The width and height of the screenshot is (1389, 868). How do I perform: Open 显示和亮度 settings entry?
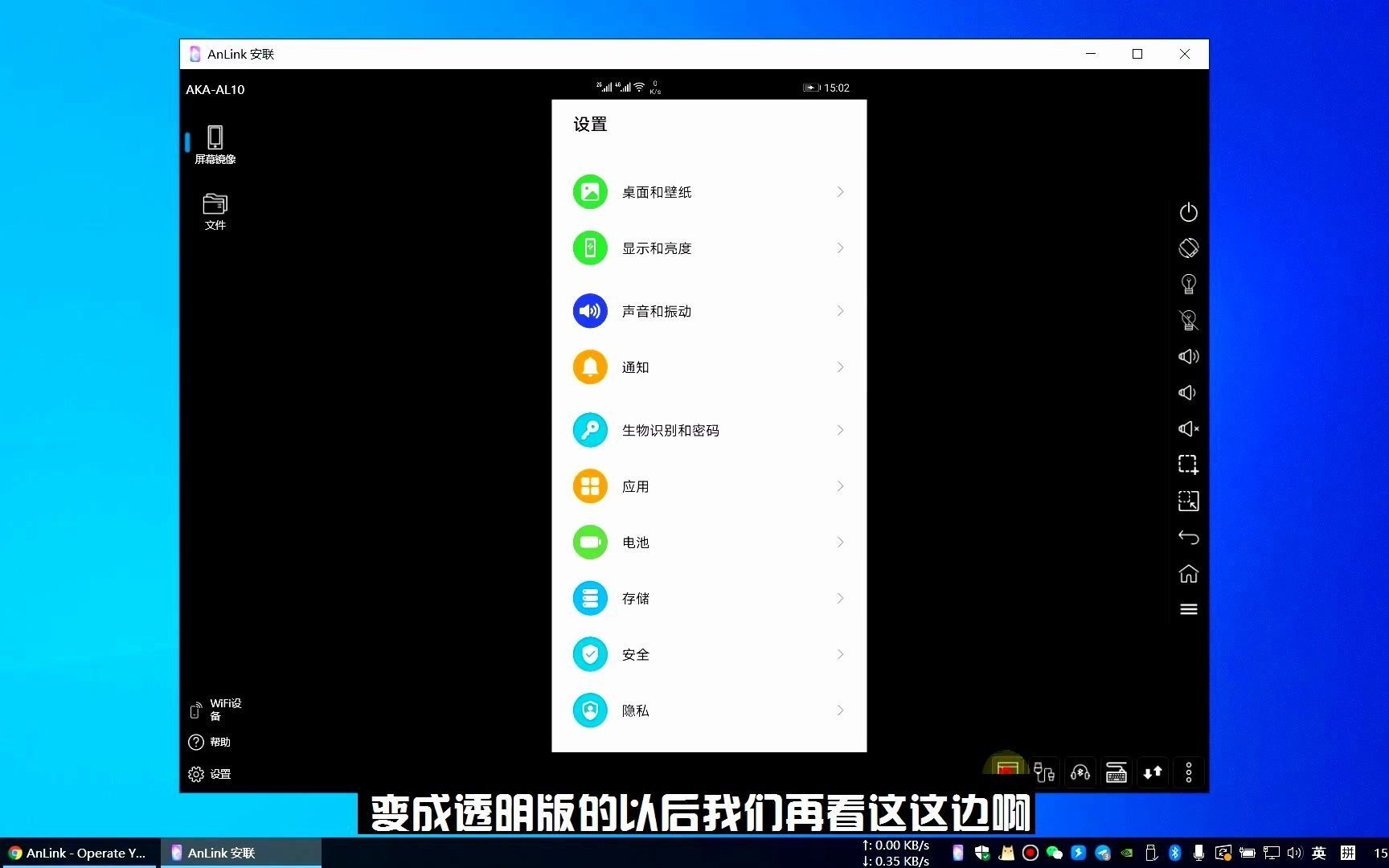(x=709, y=248)
